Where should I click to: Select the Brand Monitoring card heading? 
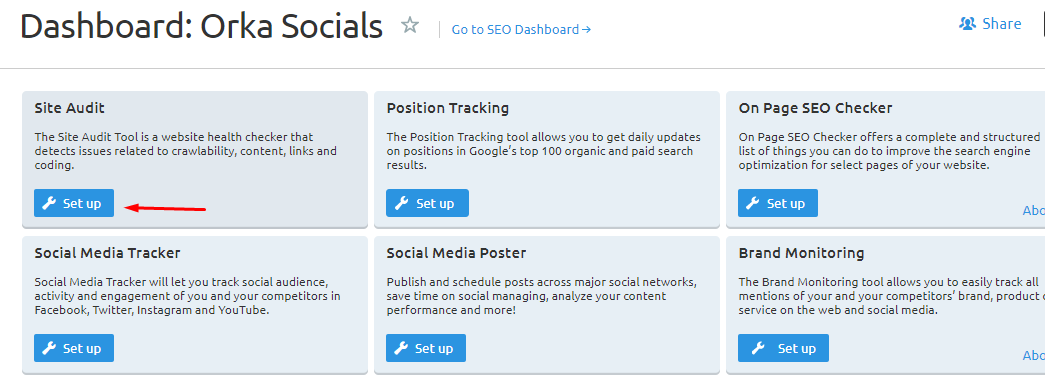(801, 253)
